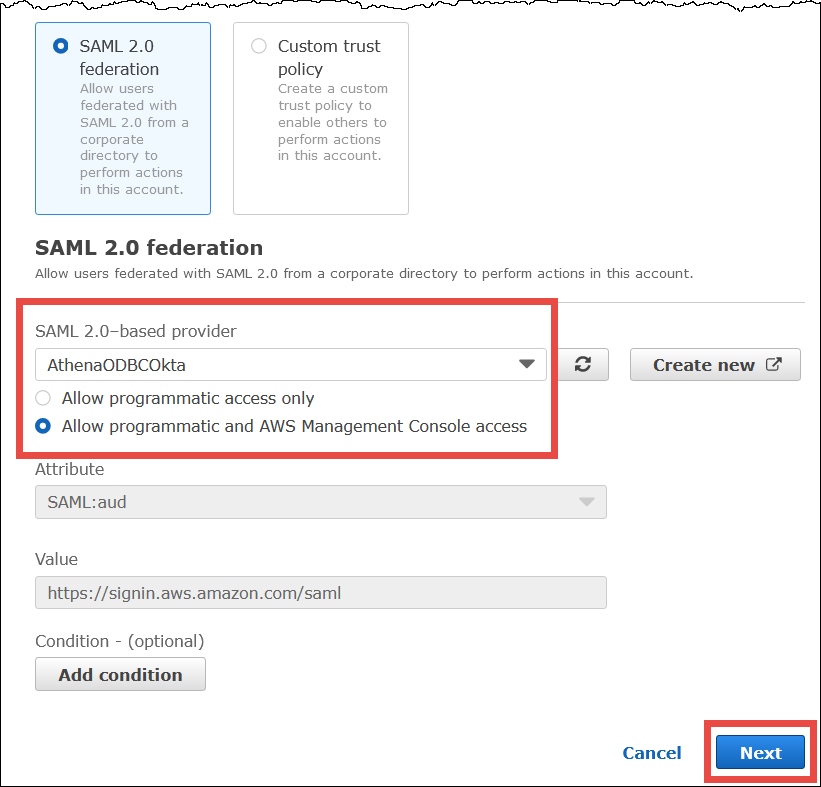The width and height of the screenshot is (821, 787).
Task: Click the SAML 2.0 federation card
Action: point(122,118)
